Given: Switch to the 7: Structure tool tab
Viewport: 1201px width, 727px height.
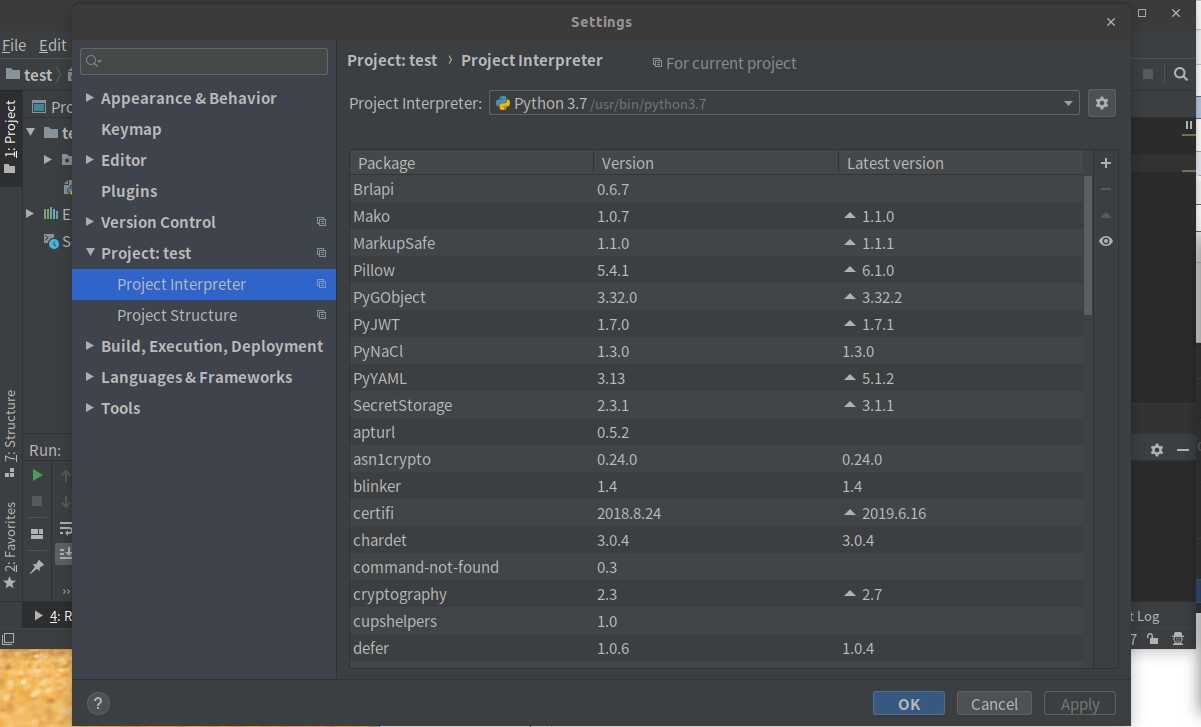Looking at the screenshot, I should 10,433.
